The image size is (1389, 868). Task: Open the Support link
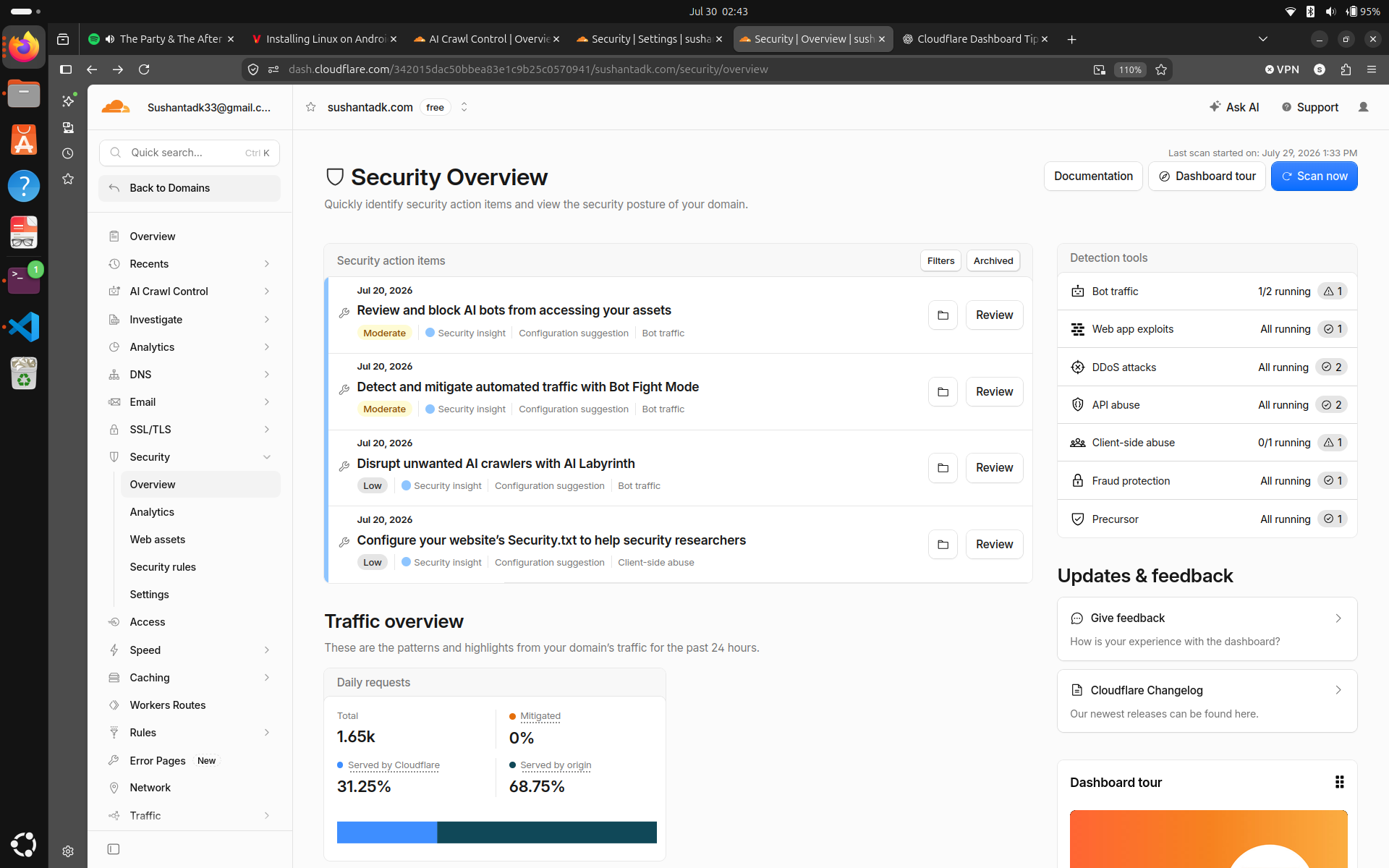pos(1310,107)
